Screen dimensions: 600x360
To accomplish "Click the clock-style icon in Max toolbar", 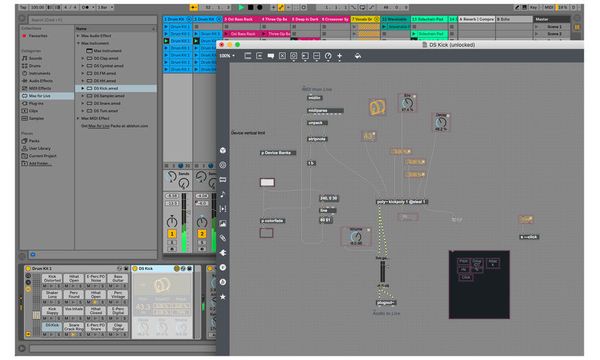I will tap(328, 56).
